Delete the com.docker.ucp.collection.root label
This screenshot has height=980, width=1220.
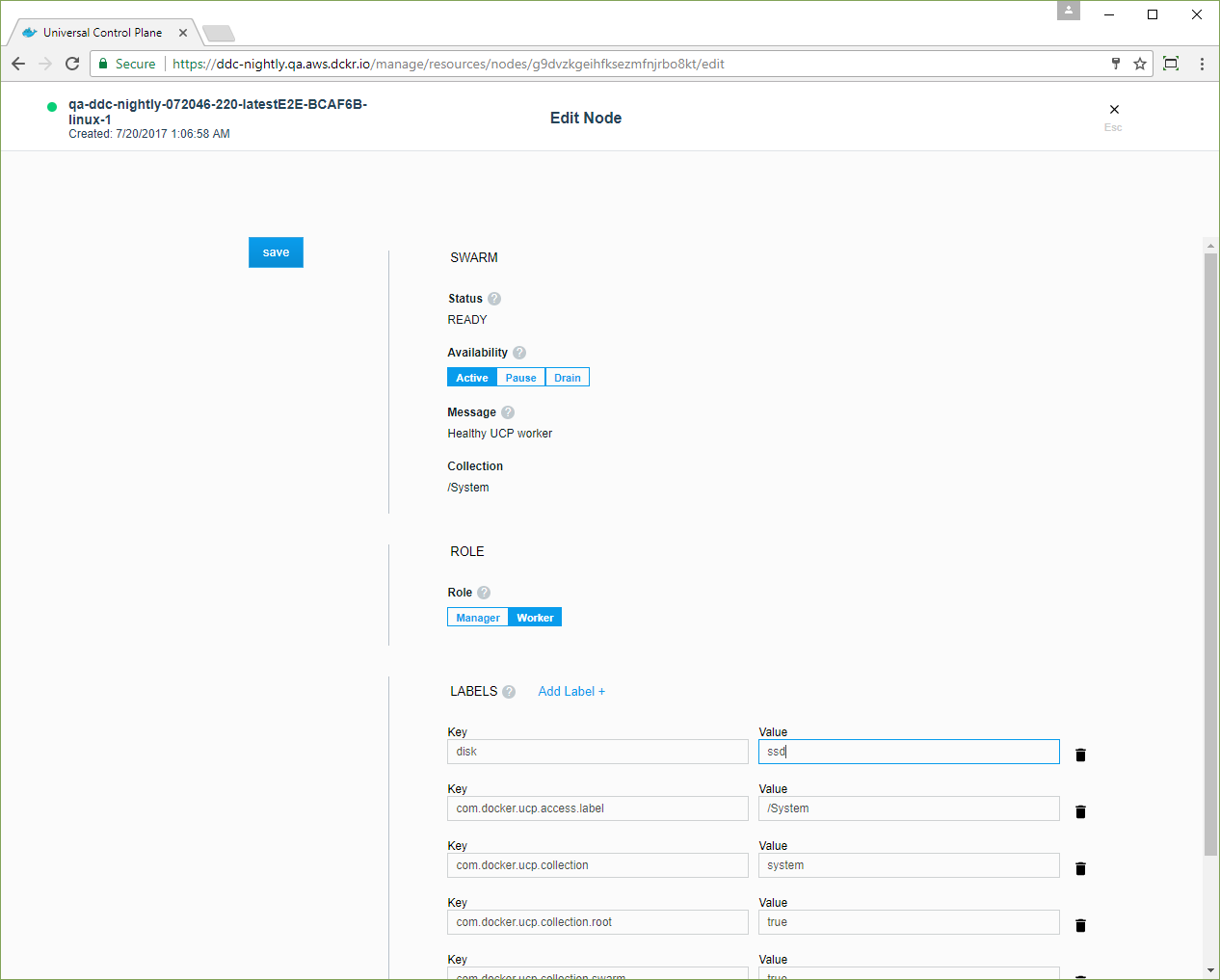pos(1080,925)
